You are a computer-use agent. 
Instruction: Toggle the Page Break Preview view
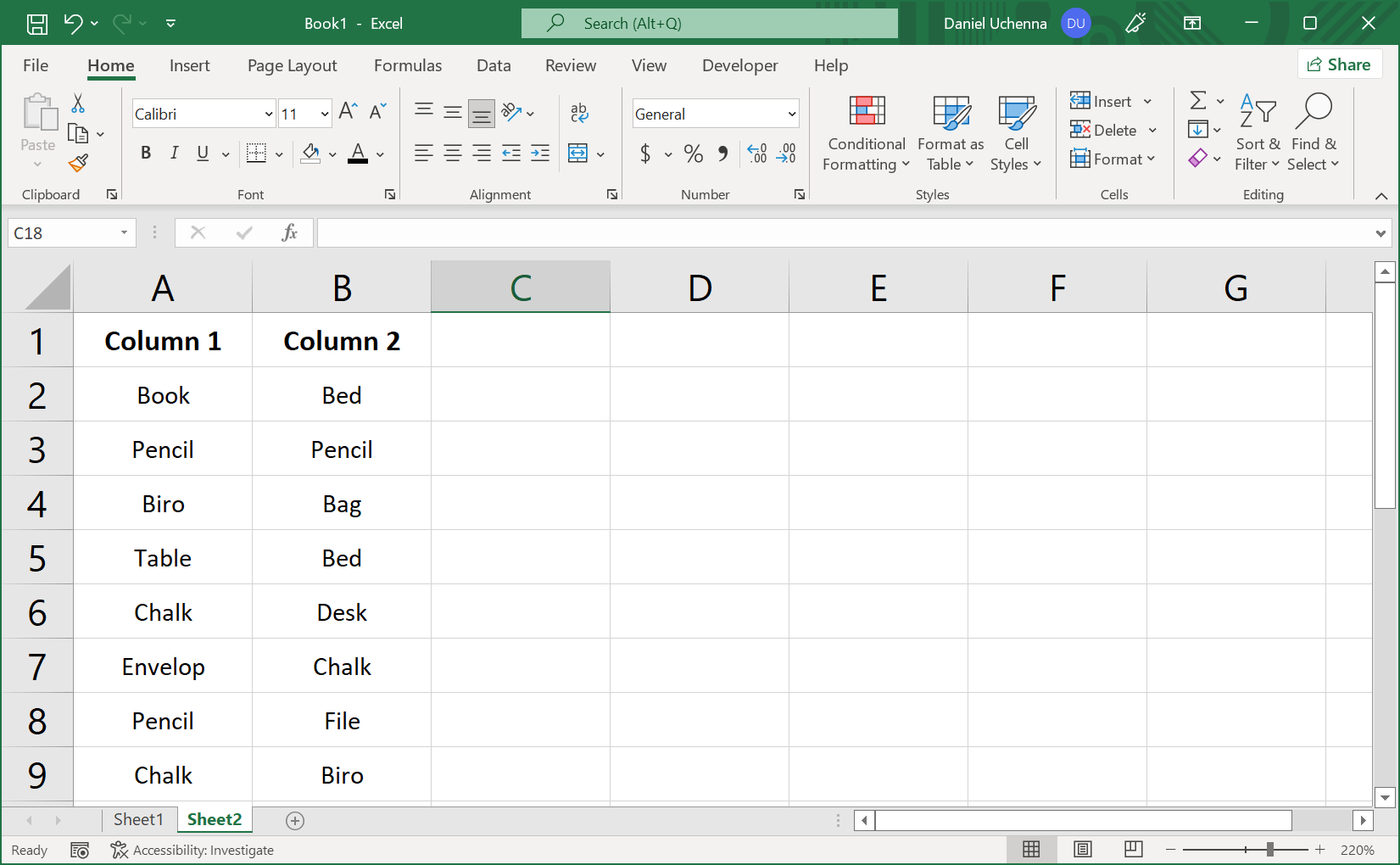click(1133, 849)
